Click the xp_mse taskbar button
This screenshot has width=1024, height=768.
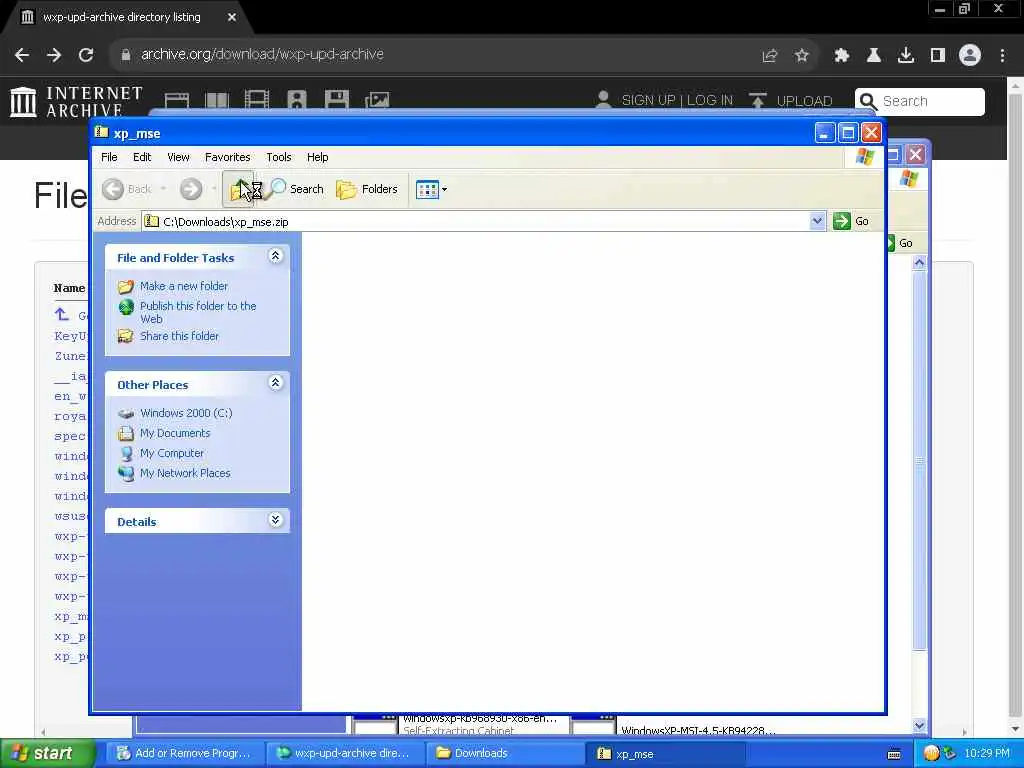tap(665, 754)
